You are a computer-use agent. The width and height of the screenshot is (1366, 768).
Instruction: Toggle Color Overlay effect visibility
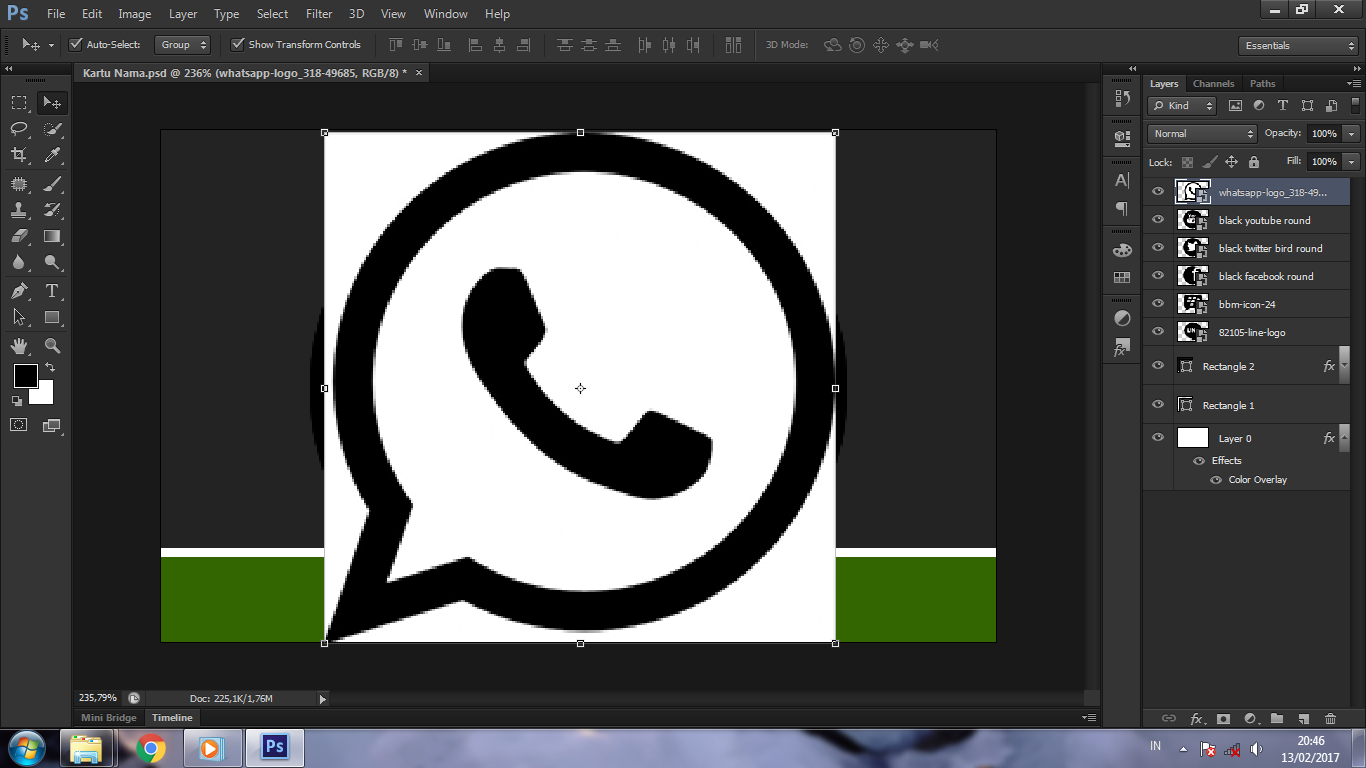(x=1216, y=480)
